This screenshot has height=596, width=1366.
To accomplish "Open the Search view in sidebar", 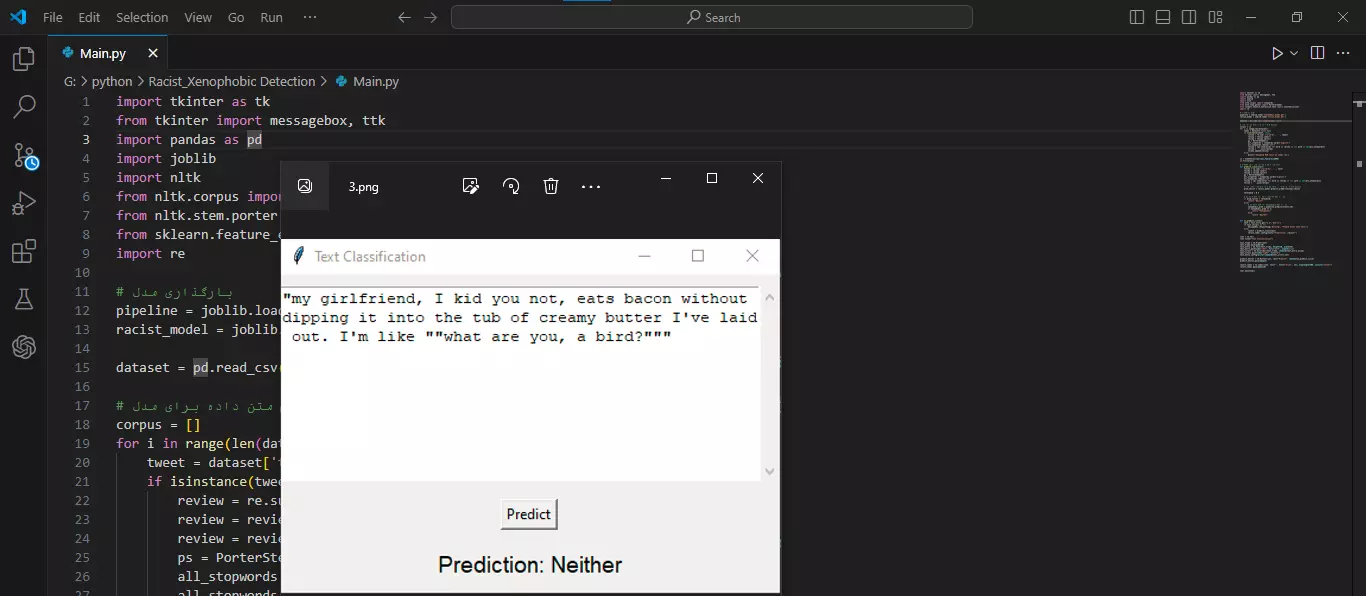I will [24, 107].
